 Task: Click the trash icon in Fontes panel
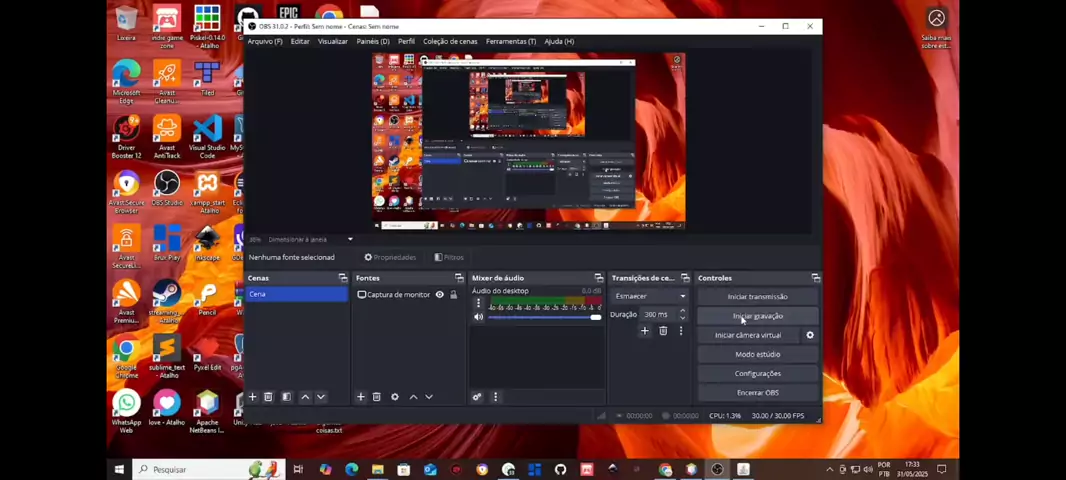(377, 397)
